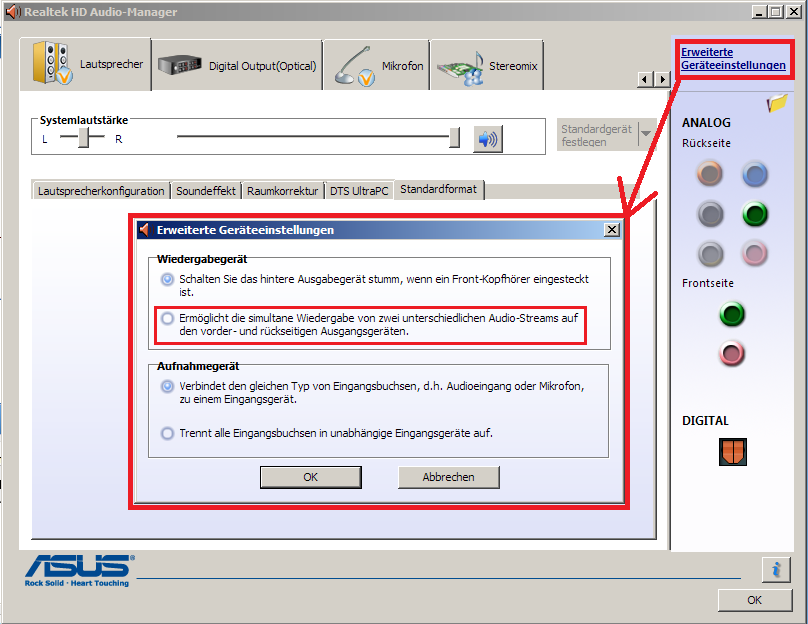
Task: Select the Mikrofon device tab
Action: coord(377,65)
